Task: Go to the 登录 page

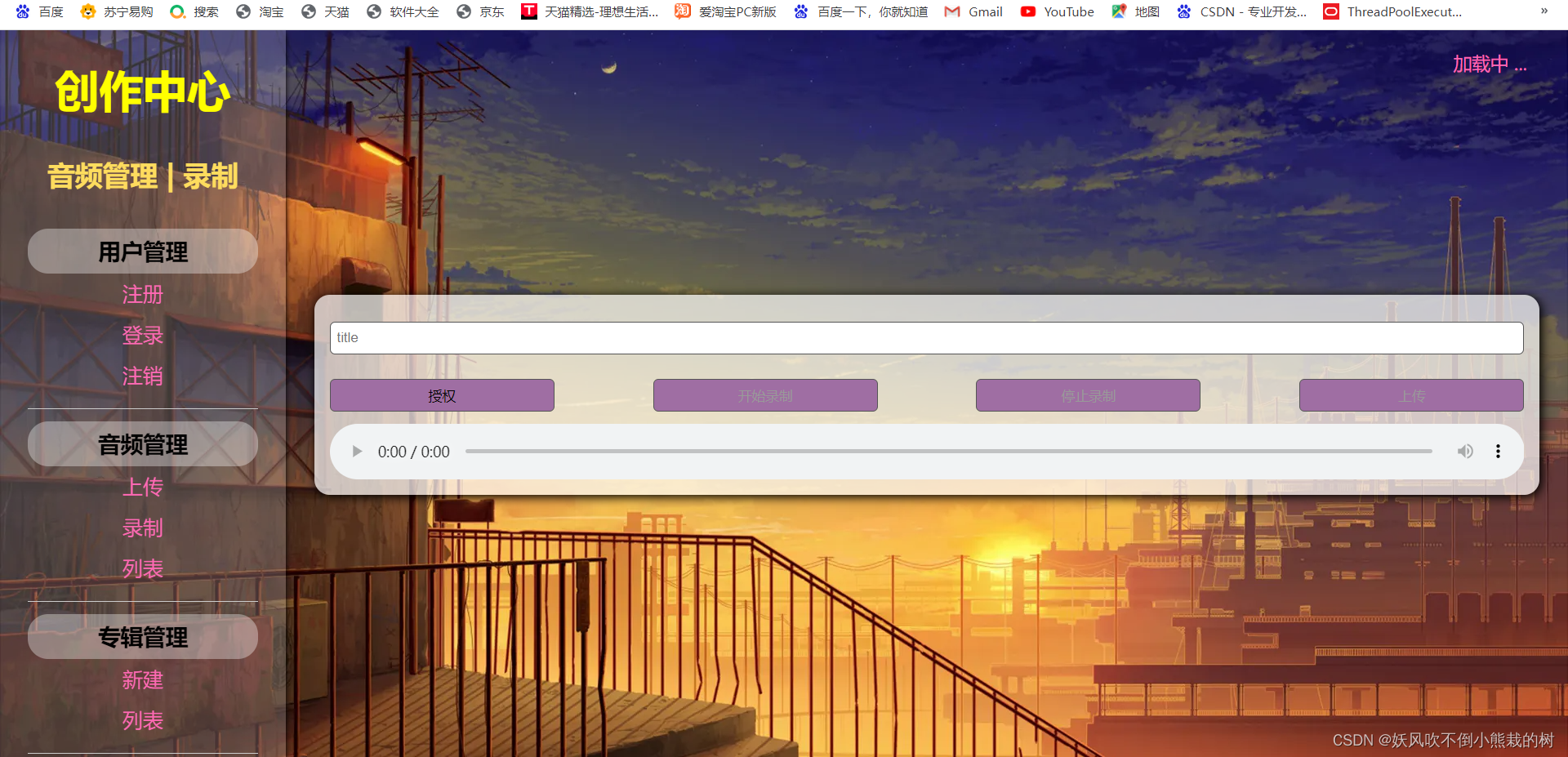Action: [x=143, y=335]
